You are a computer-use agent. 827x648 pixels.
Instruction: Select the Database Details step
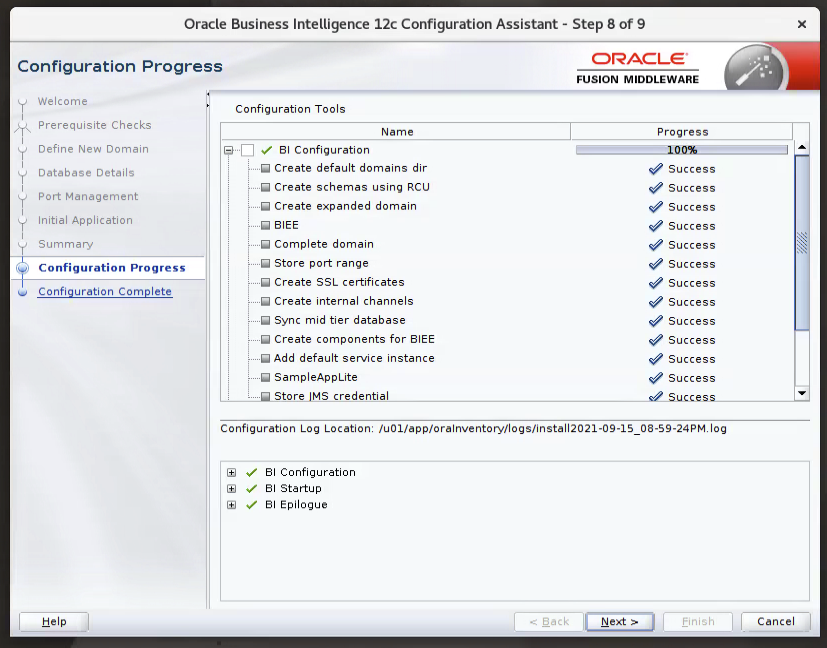click(86, 172)
